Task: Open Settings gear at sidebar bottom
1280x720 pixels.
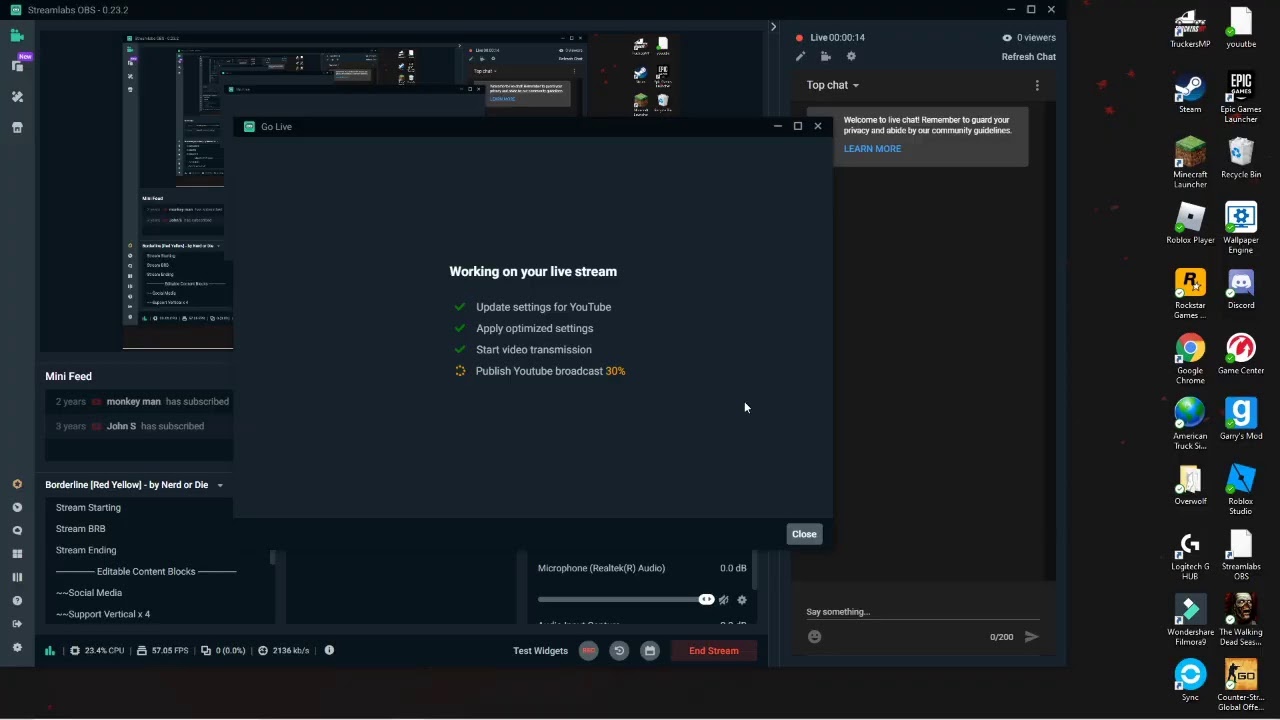Action: [x=17, y=647]
